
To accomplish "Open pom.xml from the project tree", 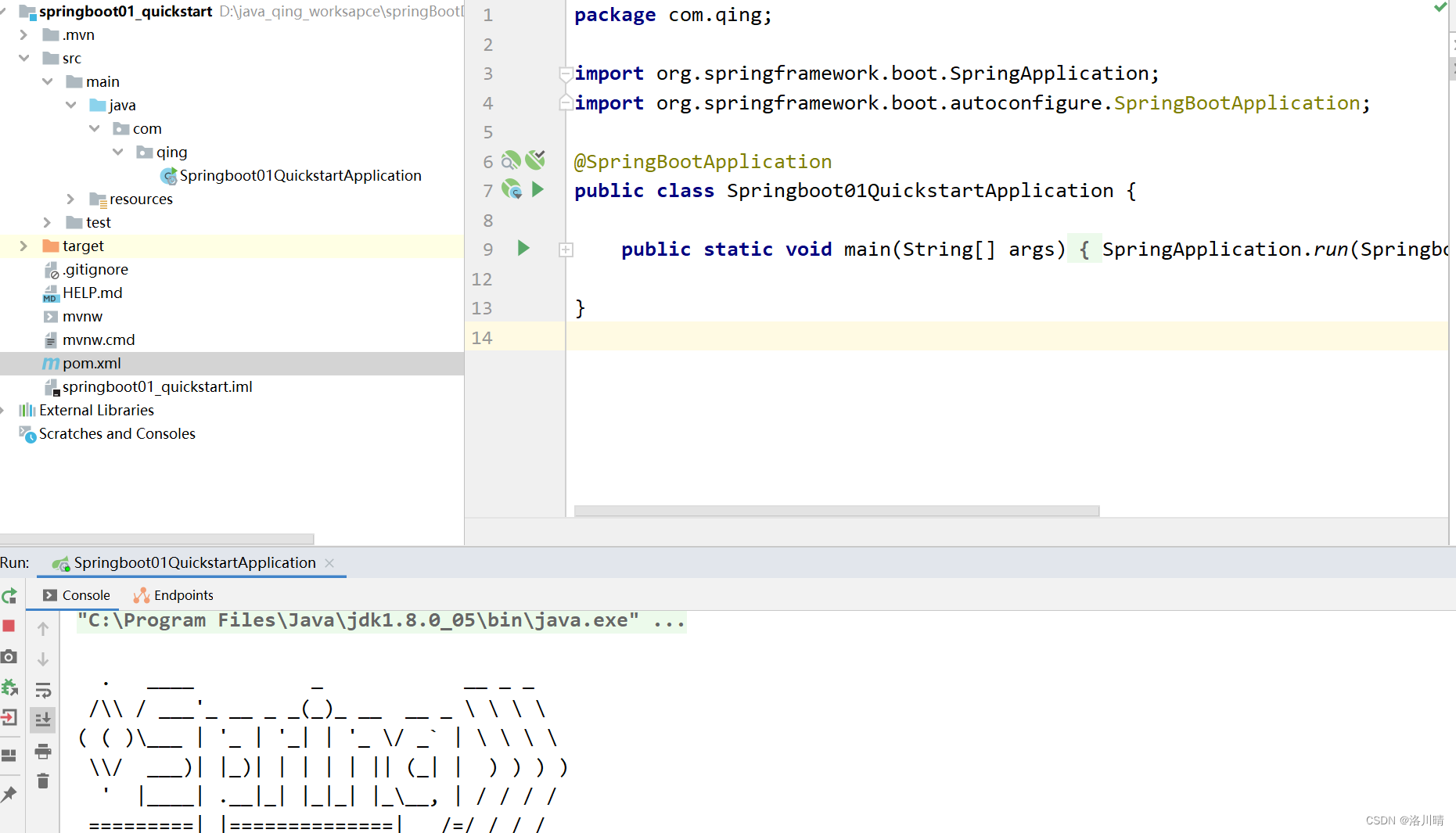I will point(92,363).
